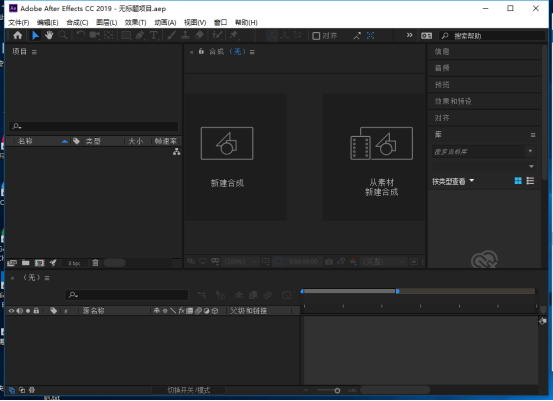Select the Zoom magnifier tool
The height and width of the screenshot is (401, 553).
click(64, 35)
